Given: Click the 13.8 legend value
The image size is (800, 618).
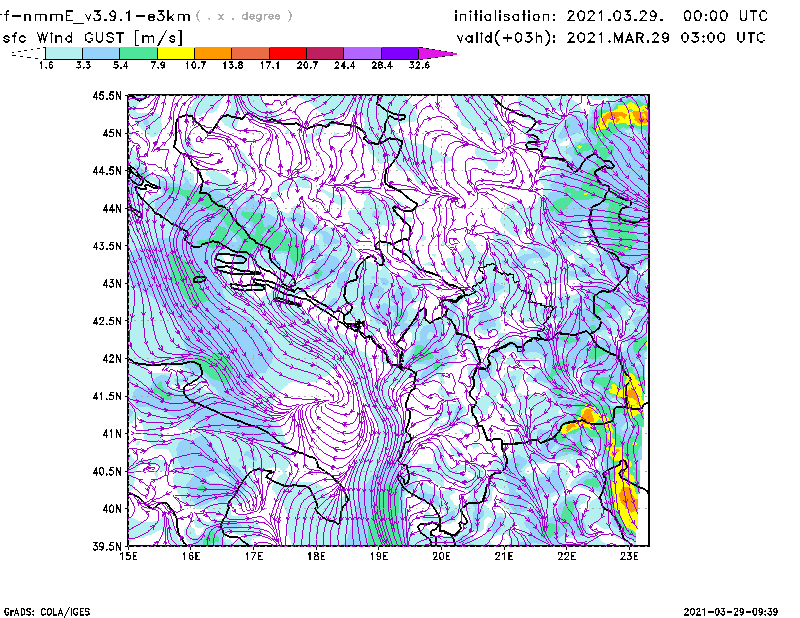Looking at the screenshot, I should [x=233, y=65].
